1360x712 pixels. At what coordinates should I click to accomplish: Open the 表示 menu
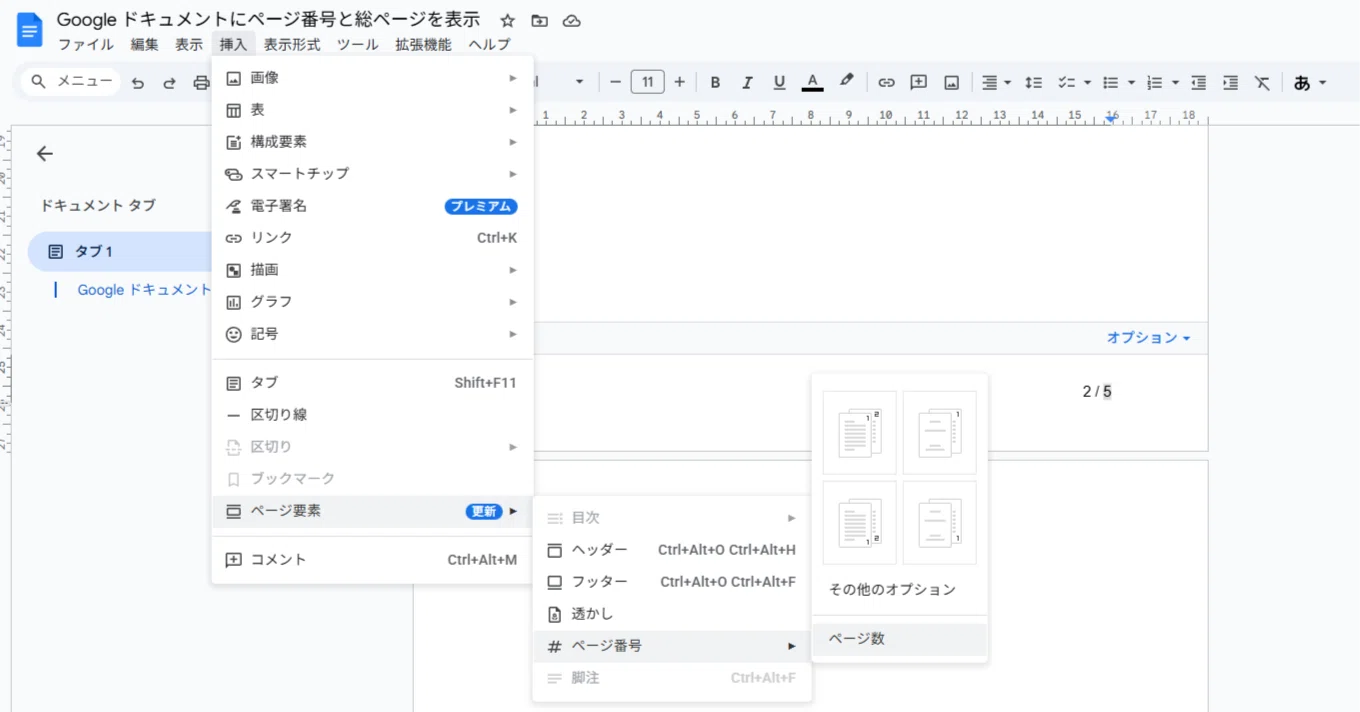tap(189, 44)
